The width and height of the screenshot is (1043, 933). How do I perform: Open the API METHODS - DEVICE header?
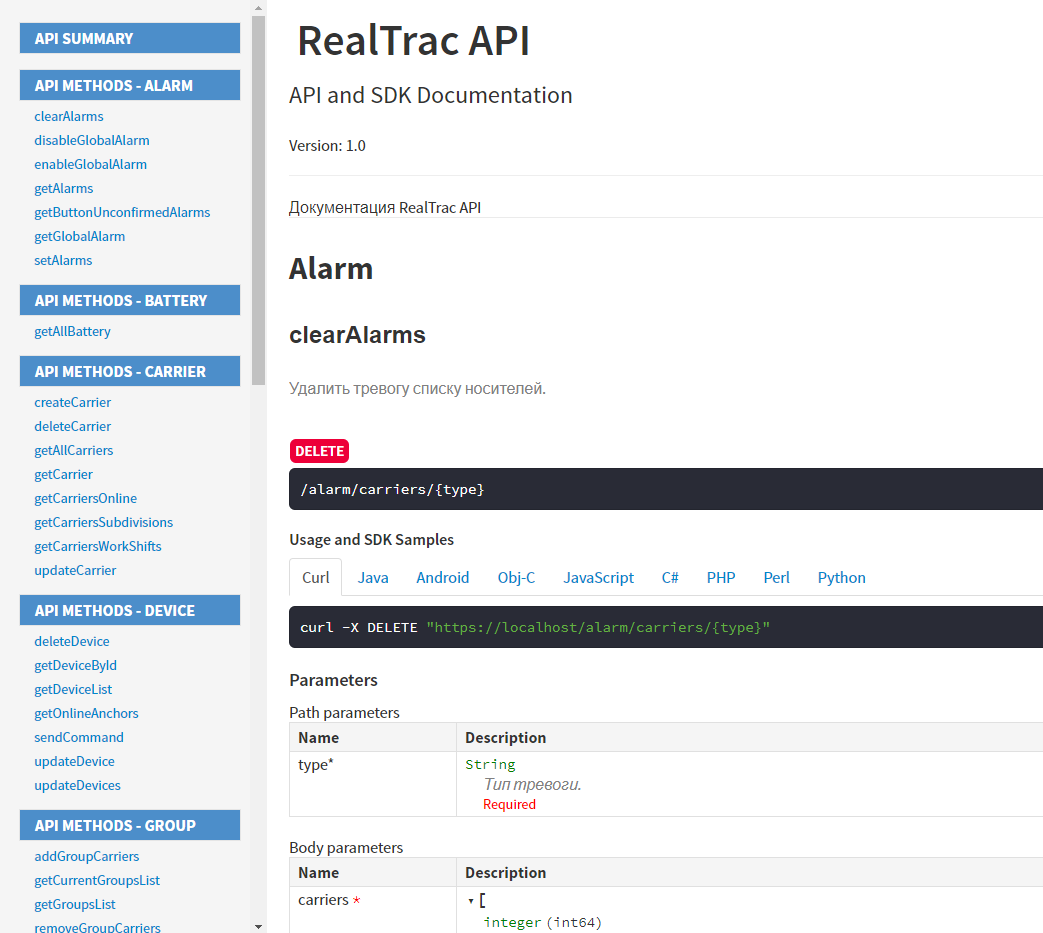[130, 610]
